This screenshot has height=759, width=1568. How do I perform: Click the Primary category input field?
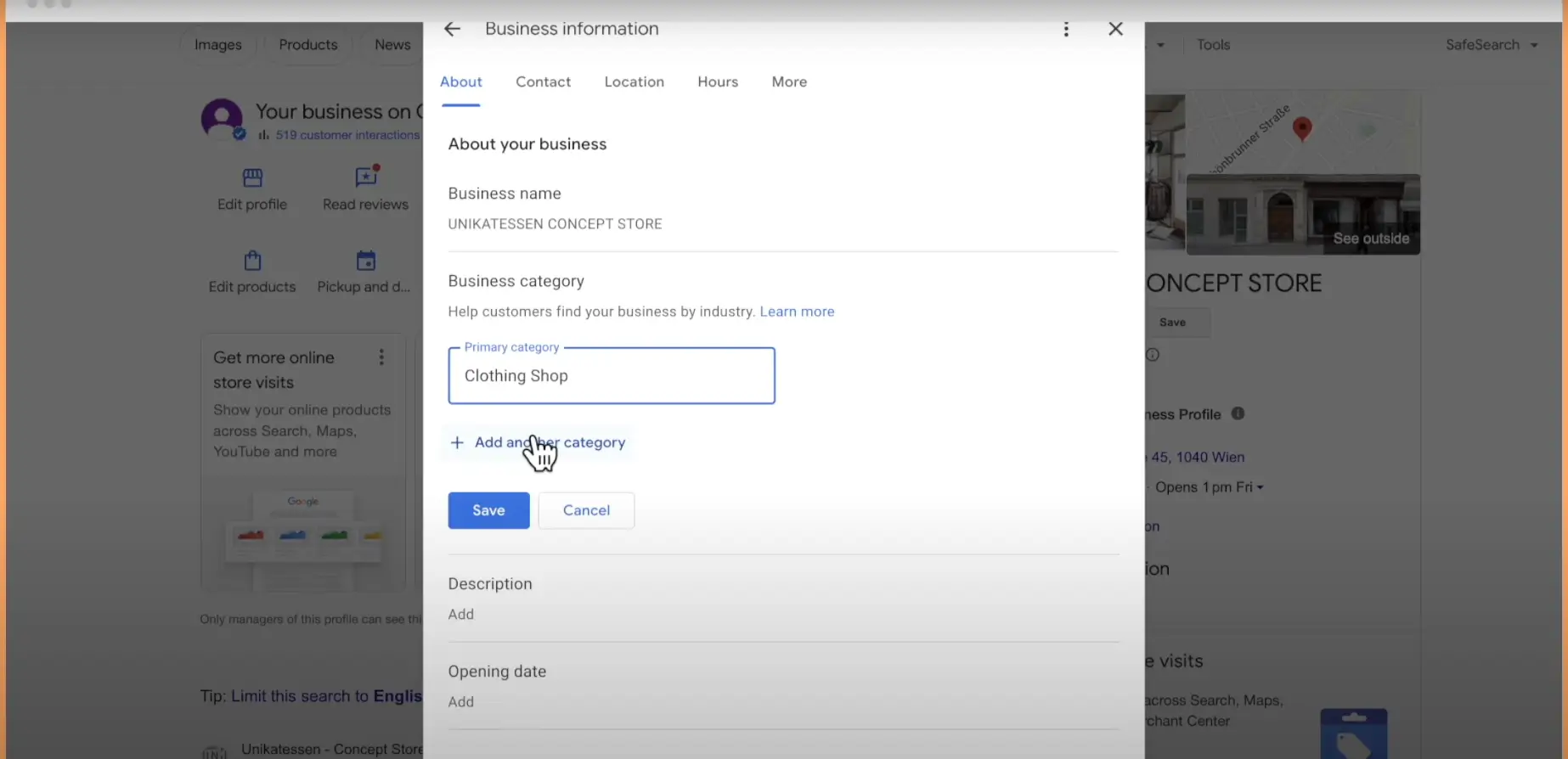pos(612,375)
